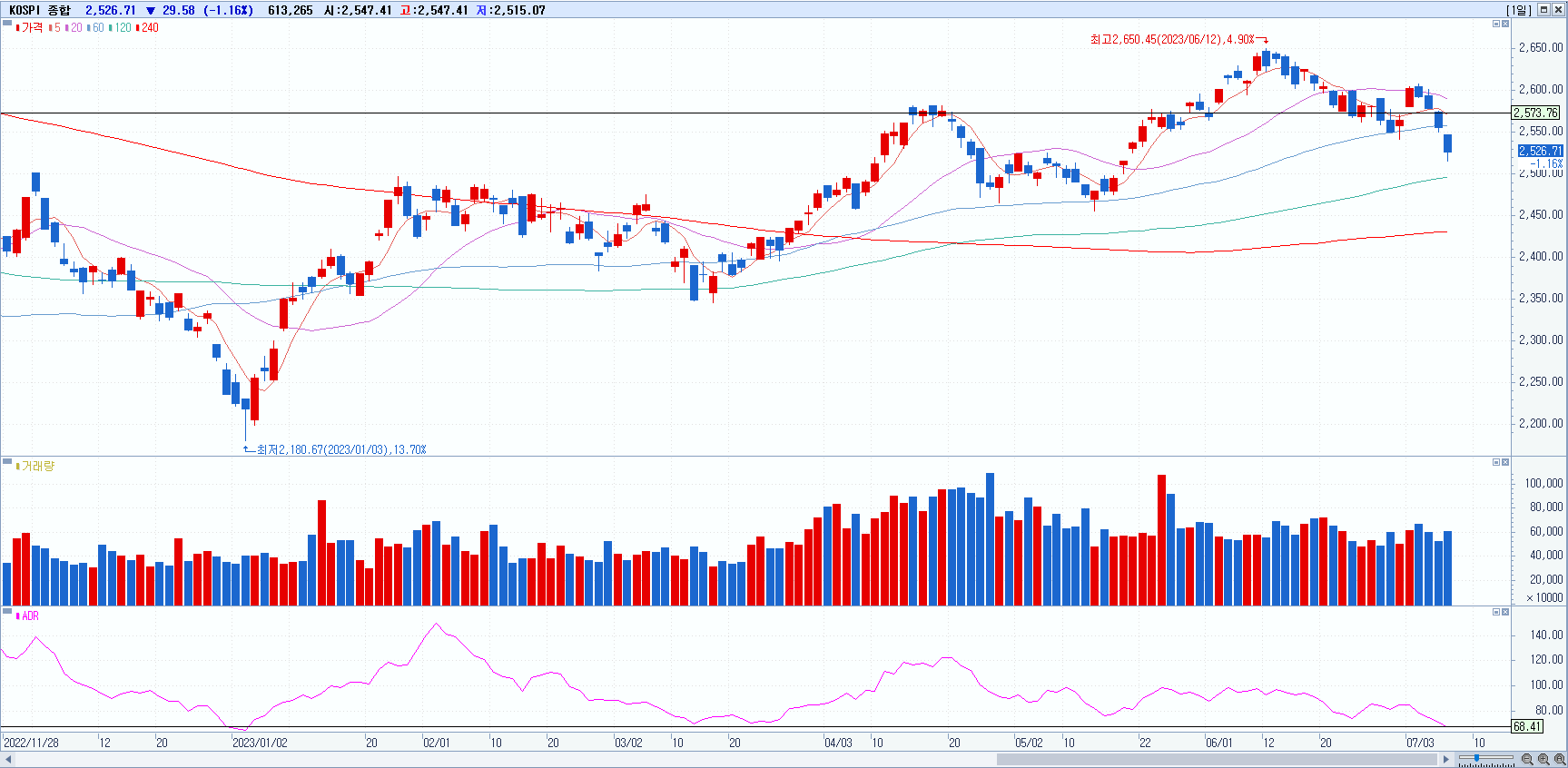This screenshot has width=1568, height=768.
Task: Click the scroll left arrow of the chart scrollbar
Action: (x=8, y=759)
